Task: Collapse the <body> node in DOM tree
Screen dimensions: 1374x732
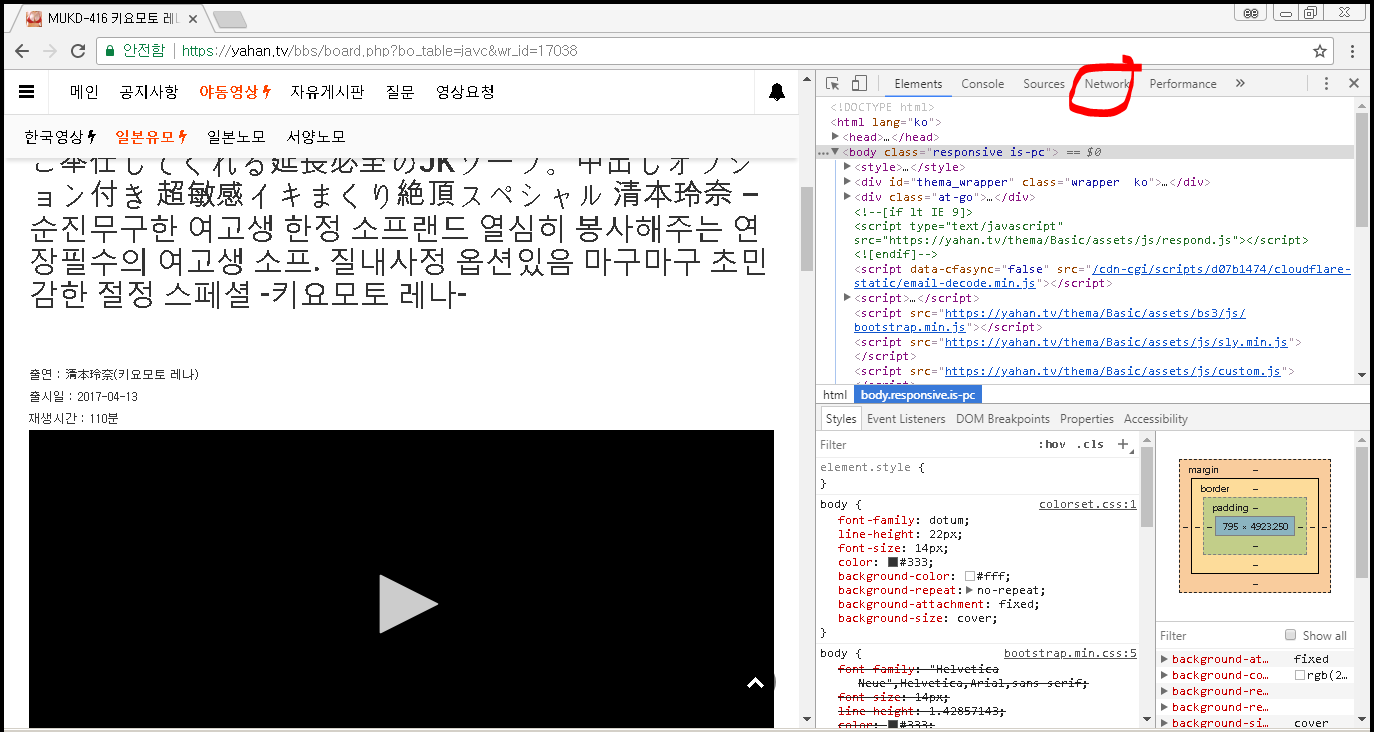Action: (x=836, y=152)
